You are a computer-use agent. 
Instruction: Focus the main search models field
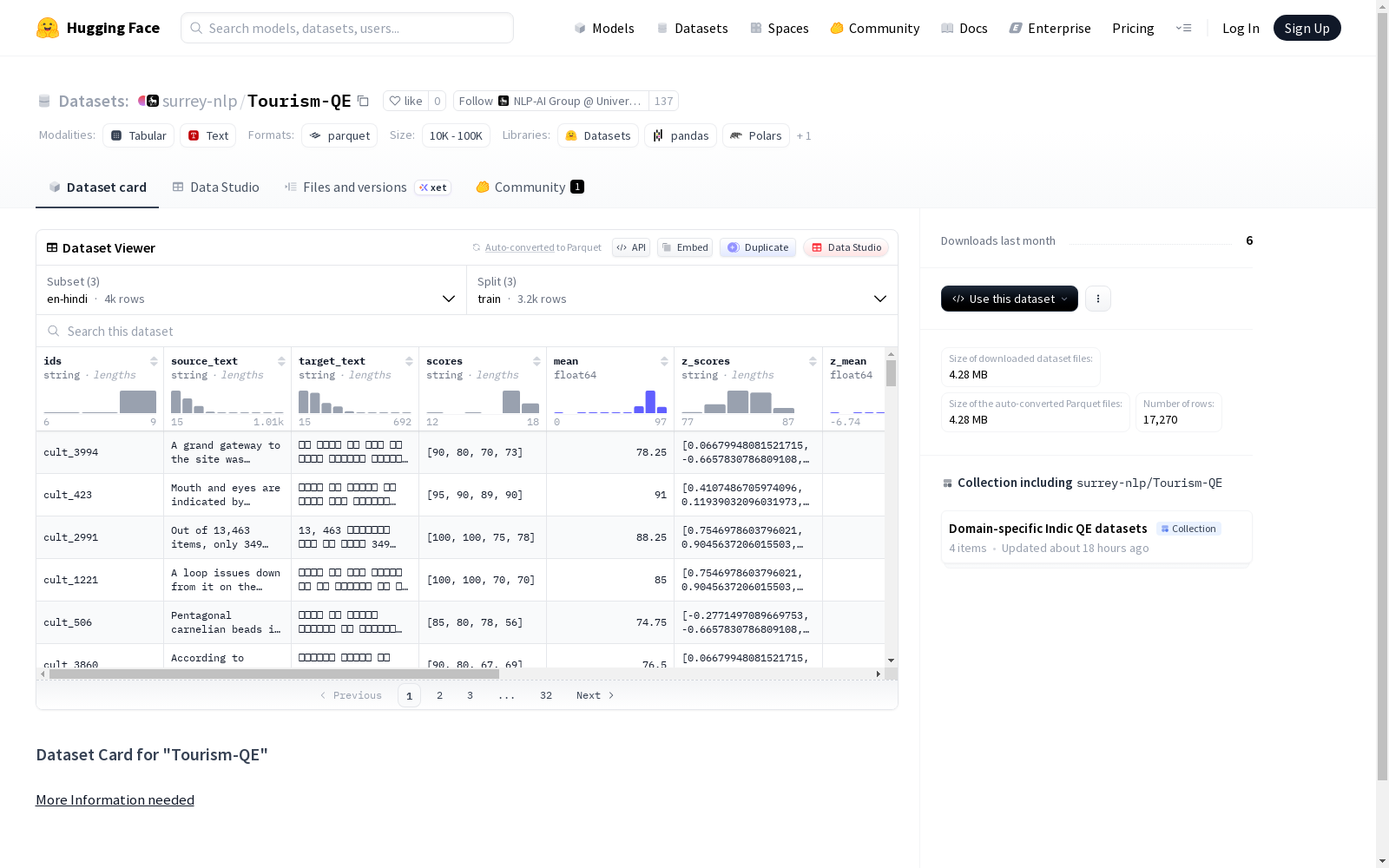pos(347,28)
